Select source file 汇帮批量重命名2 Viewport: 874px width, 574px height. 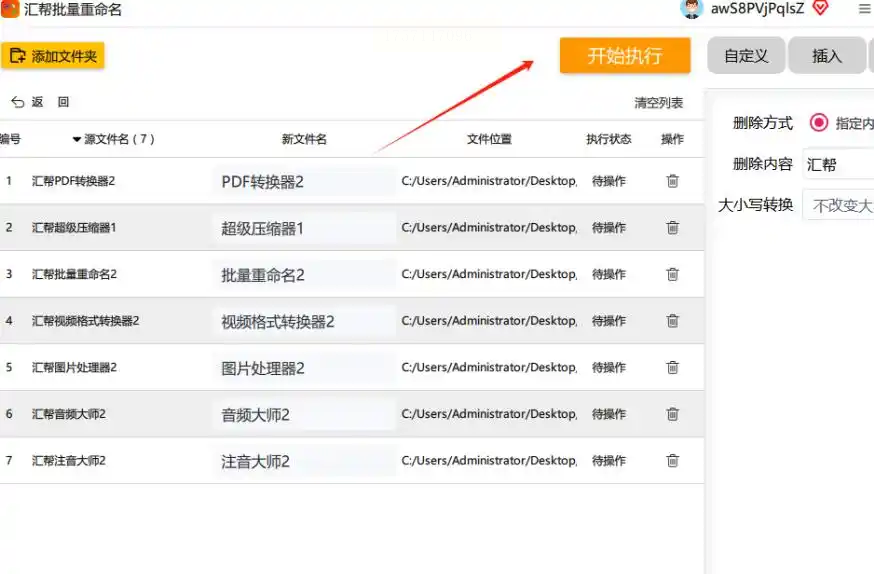75,274
